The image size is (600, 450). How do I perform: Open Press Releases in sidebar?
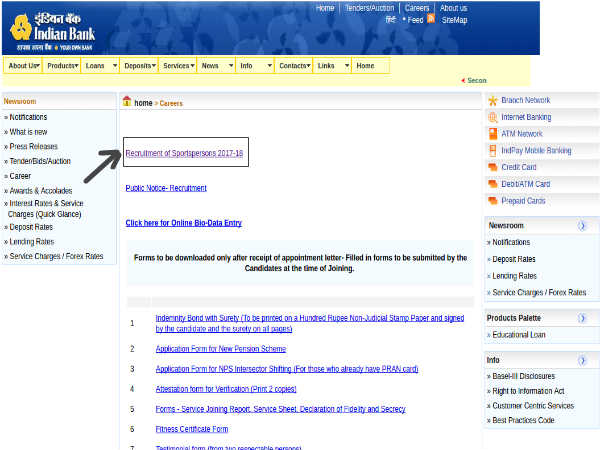coord(33,147)
